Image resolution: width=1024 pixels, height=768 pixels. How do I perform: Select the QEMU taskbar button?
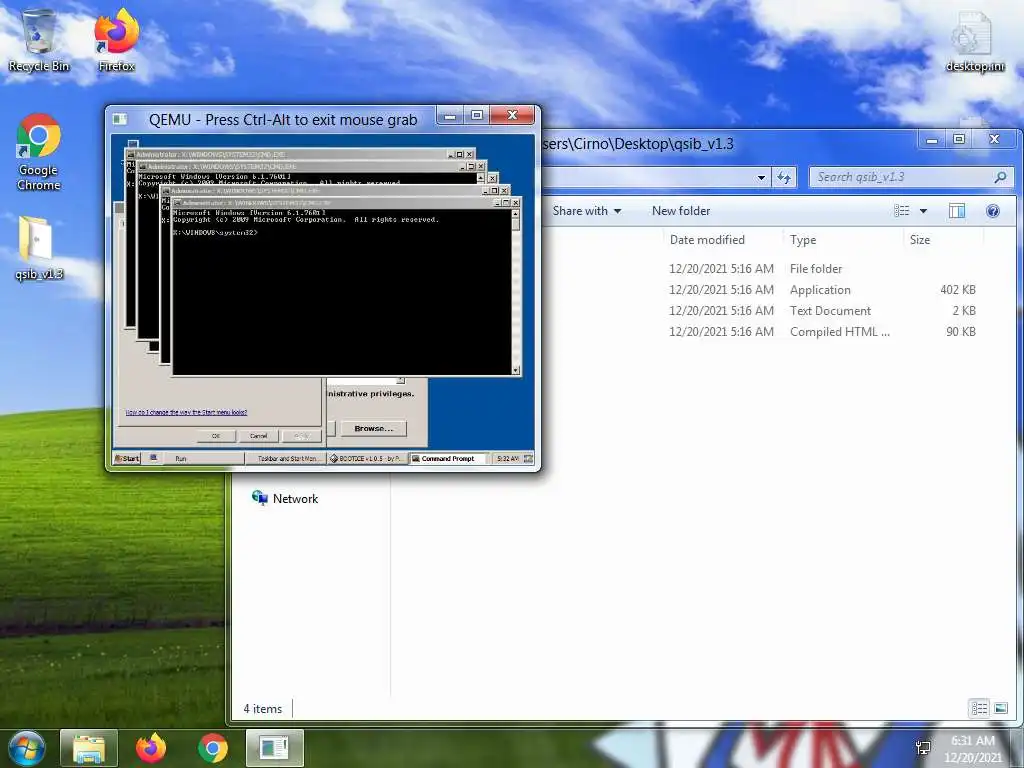pyautogui.click(x=274, y=748)
